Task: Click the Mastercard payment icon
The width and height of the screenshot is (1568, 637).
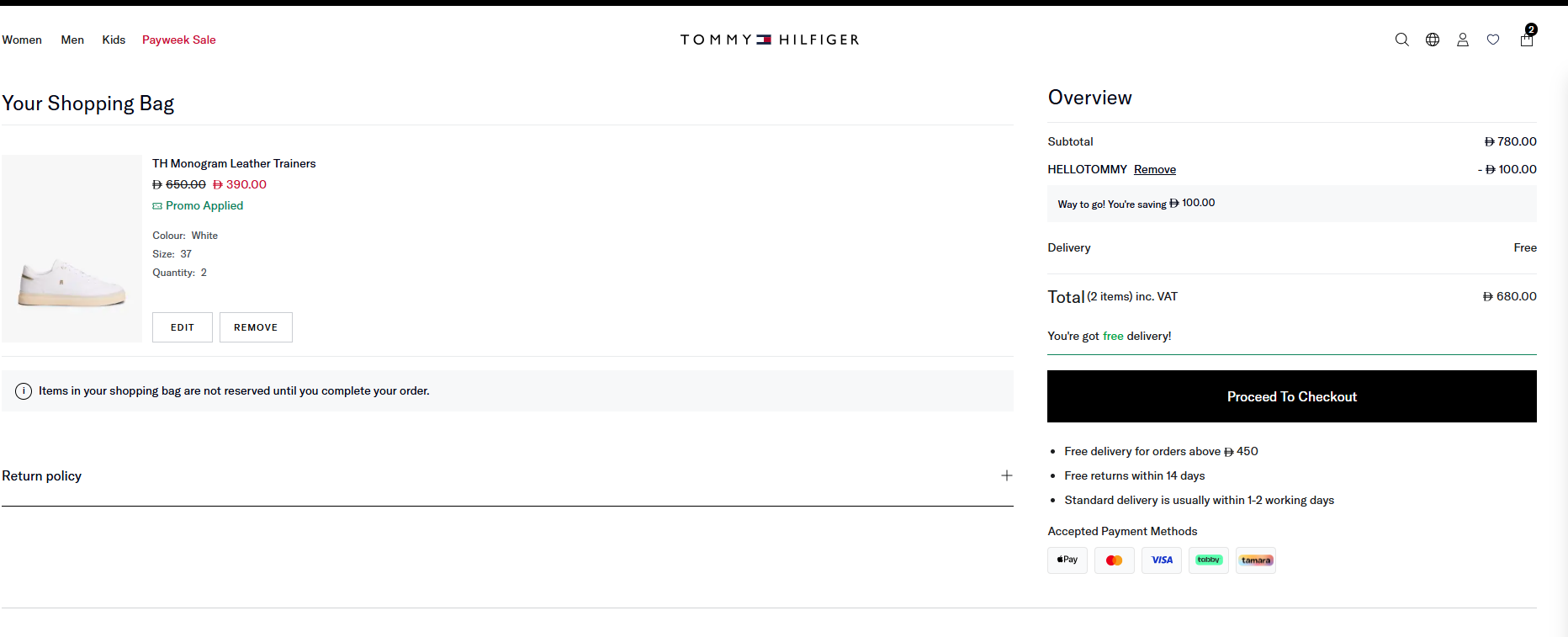Action: coord(1115,560)
